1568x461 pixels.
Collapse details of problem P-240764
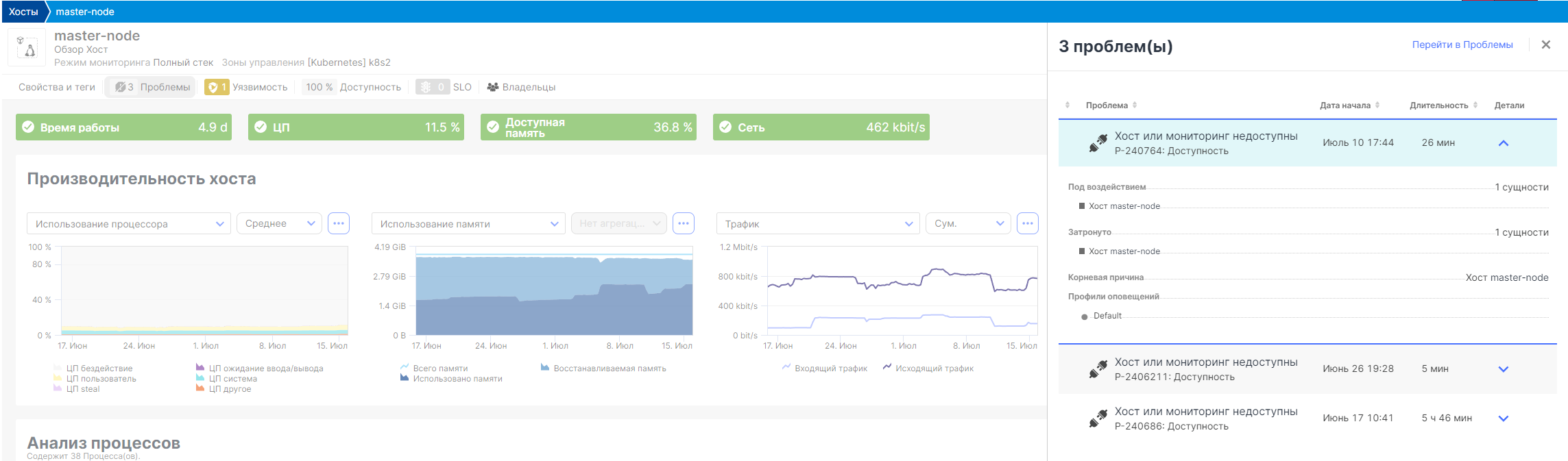point(1503,143)
